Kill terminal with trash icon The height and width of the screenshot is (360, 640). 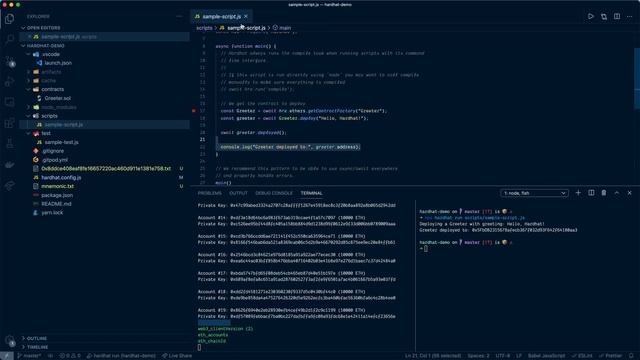pyautogui.click(x=604, y=193)
